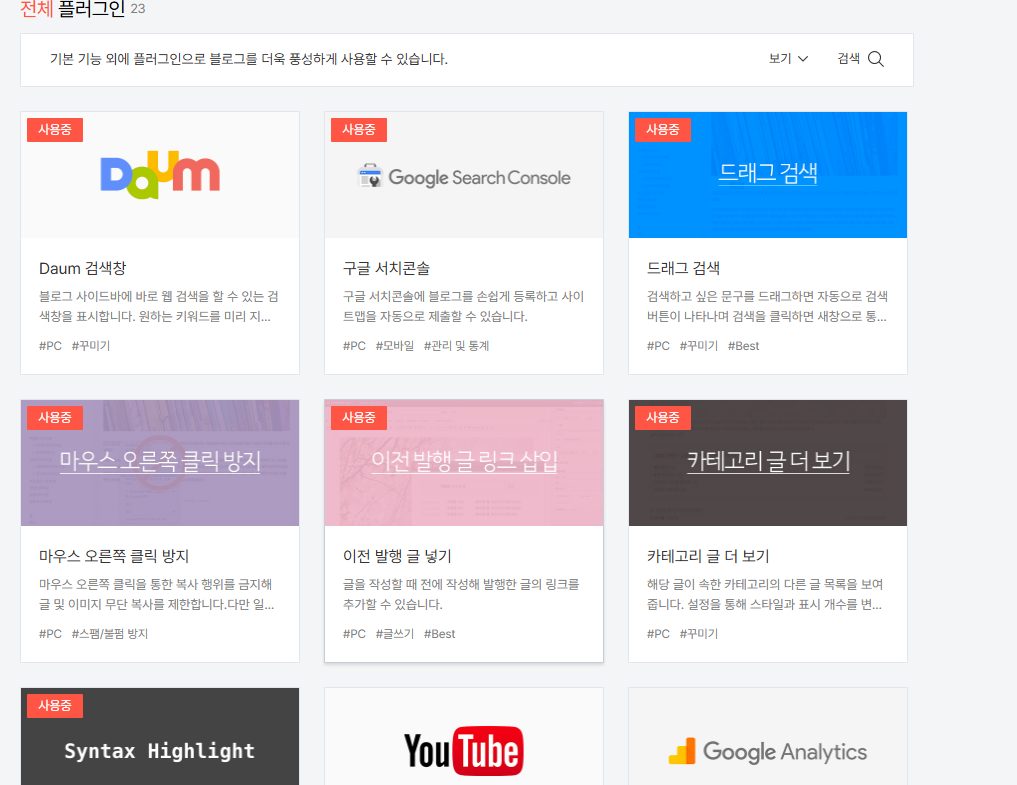1017x785 pixels.
Task: Click 사용중 badge on Google Search Console card
Action: coord(359,130)
